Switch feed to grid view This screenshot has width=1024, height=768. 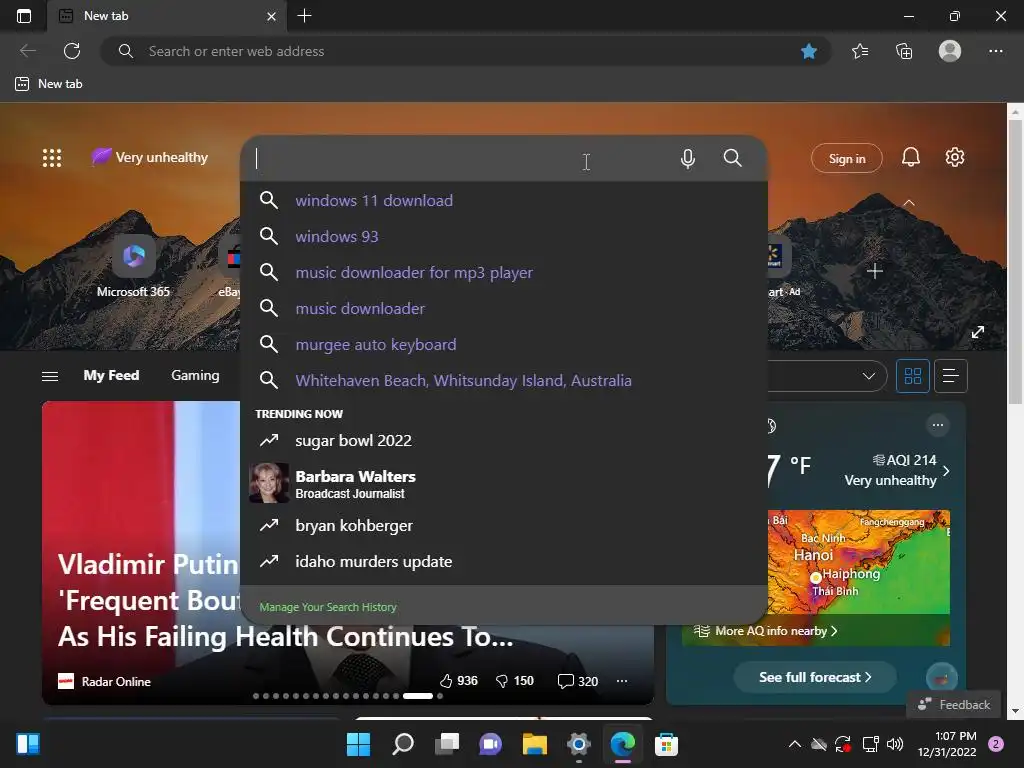click(x=912, y=376)
